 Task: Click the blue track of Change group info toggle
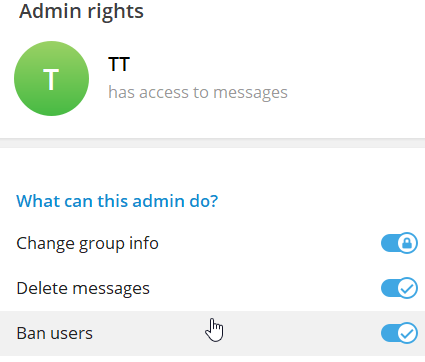(x=389, y=243)
